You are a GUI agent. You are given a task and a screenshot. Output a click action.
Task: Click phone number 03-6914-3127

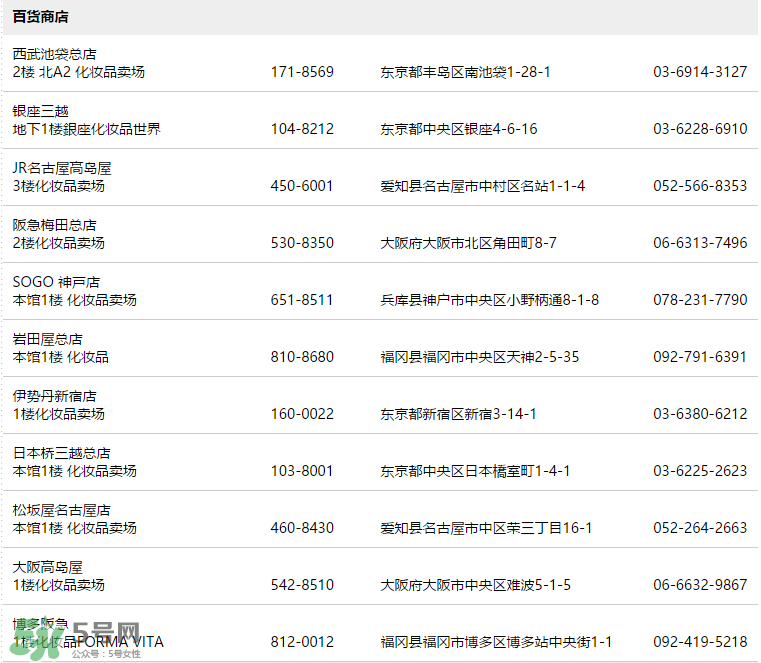[x=700, y=72]
